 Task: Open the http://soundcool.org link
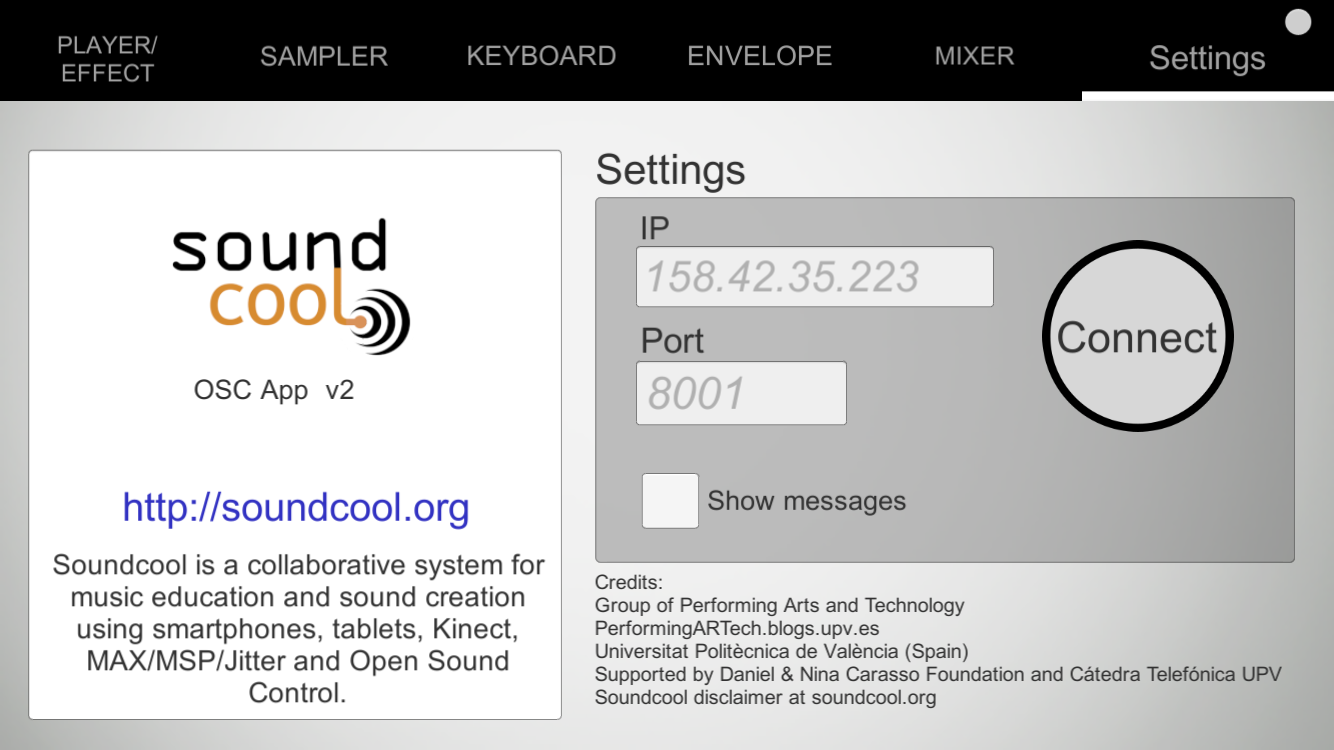pos(296,508)
